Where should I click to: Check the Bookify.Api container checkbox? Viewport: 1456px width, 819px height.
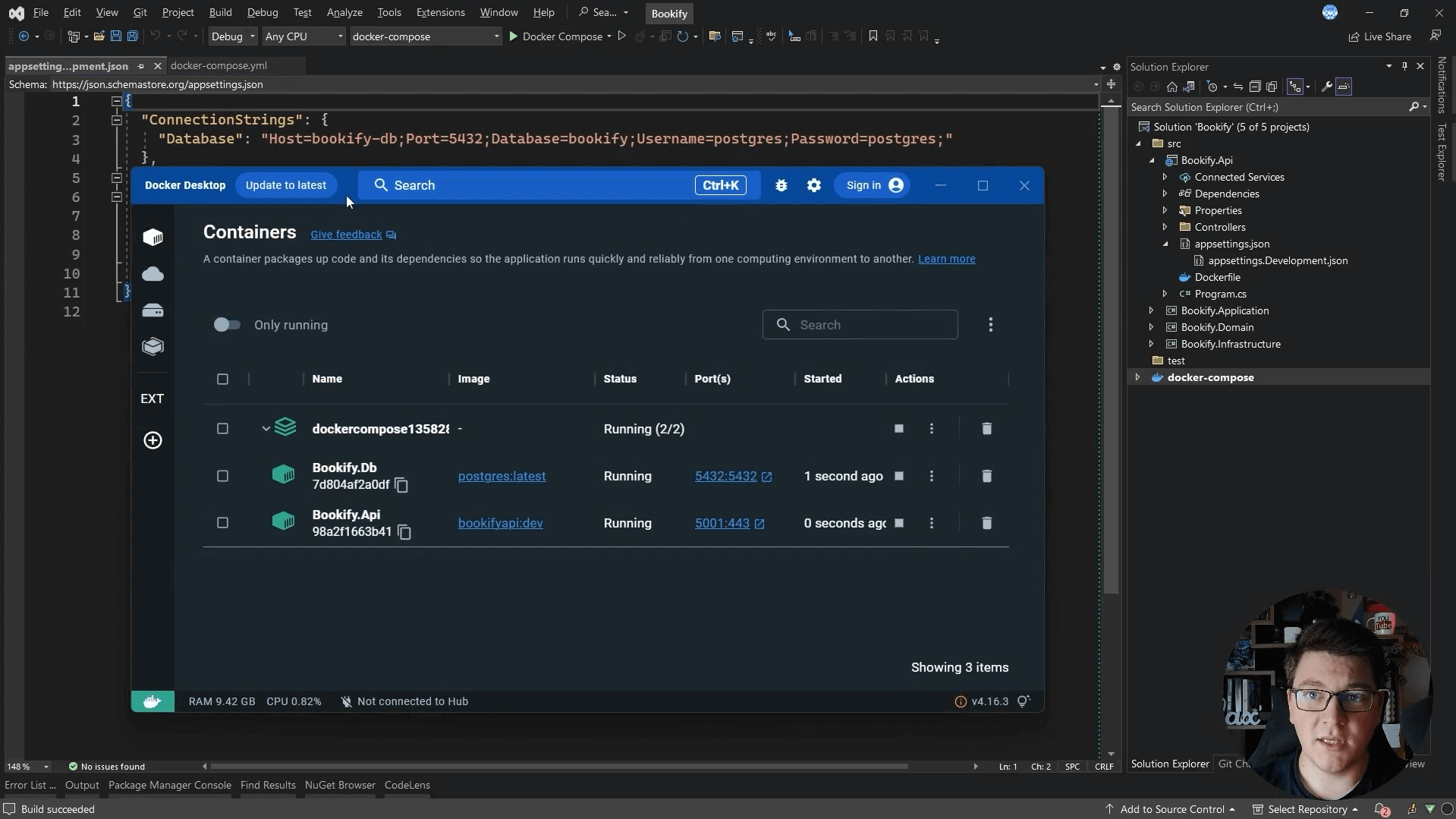(222, 523)
